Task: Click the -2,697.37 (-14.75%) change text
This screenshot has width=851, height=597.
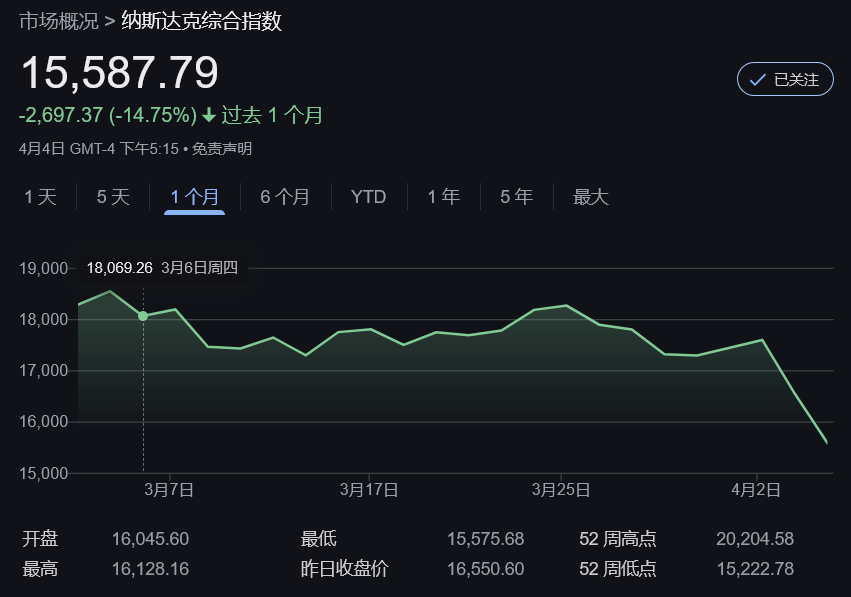Action: pyautogui.click(x=108, y=115)
